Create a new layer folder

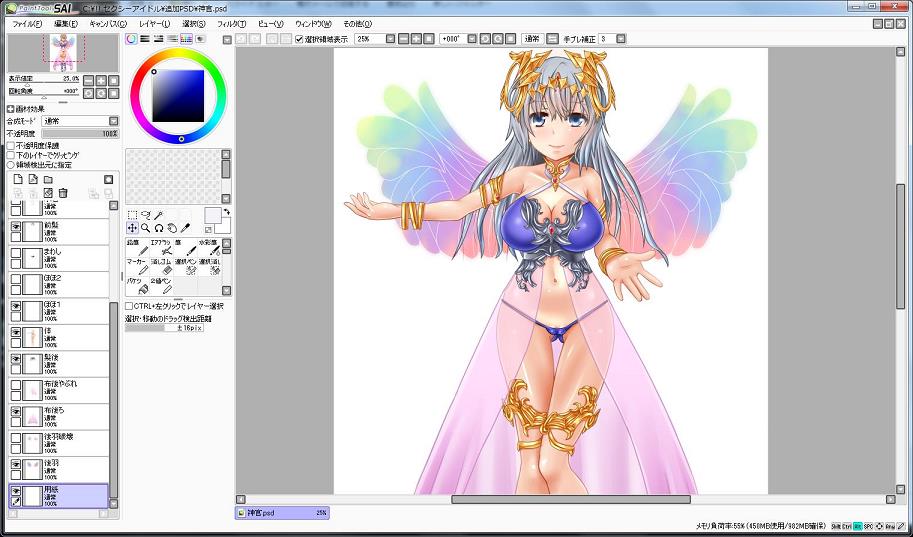click(47, 179)
